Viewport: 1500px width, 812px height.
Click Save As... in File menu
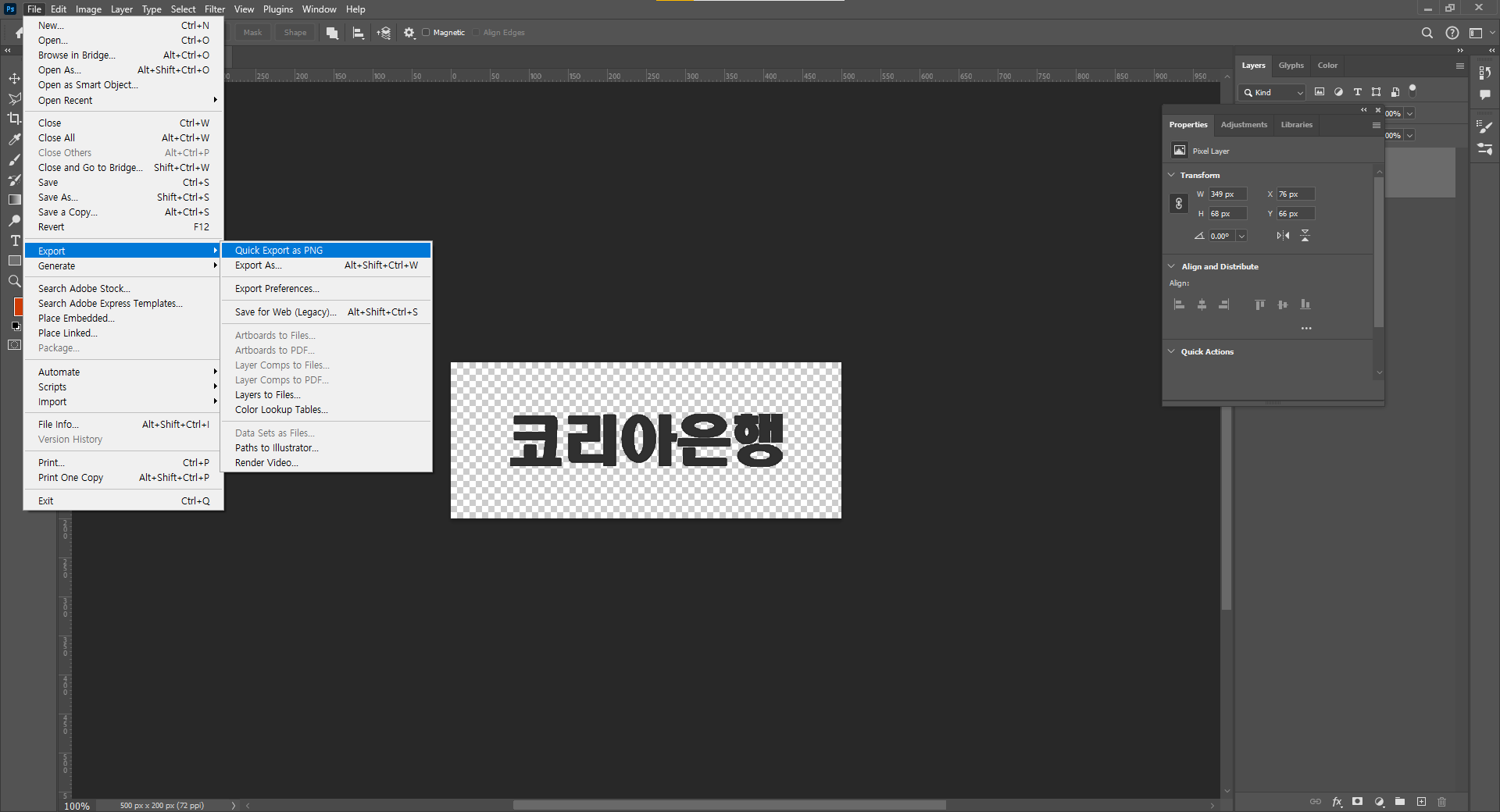coord(123,198)
